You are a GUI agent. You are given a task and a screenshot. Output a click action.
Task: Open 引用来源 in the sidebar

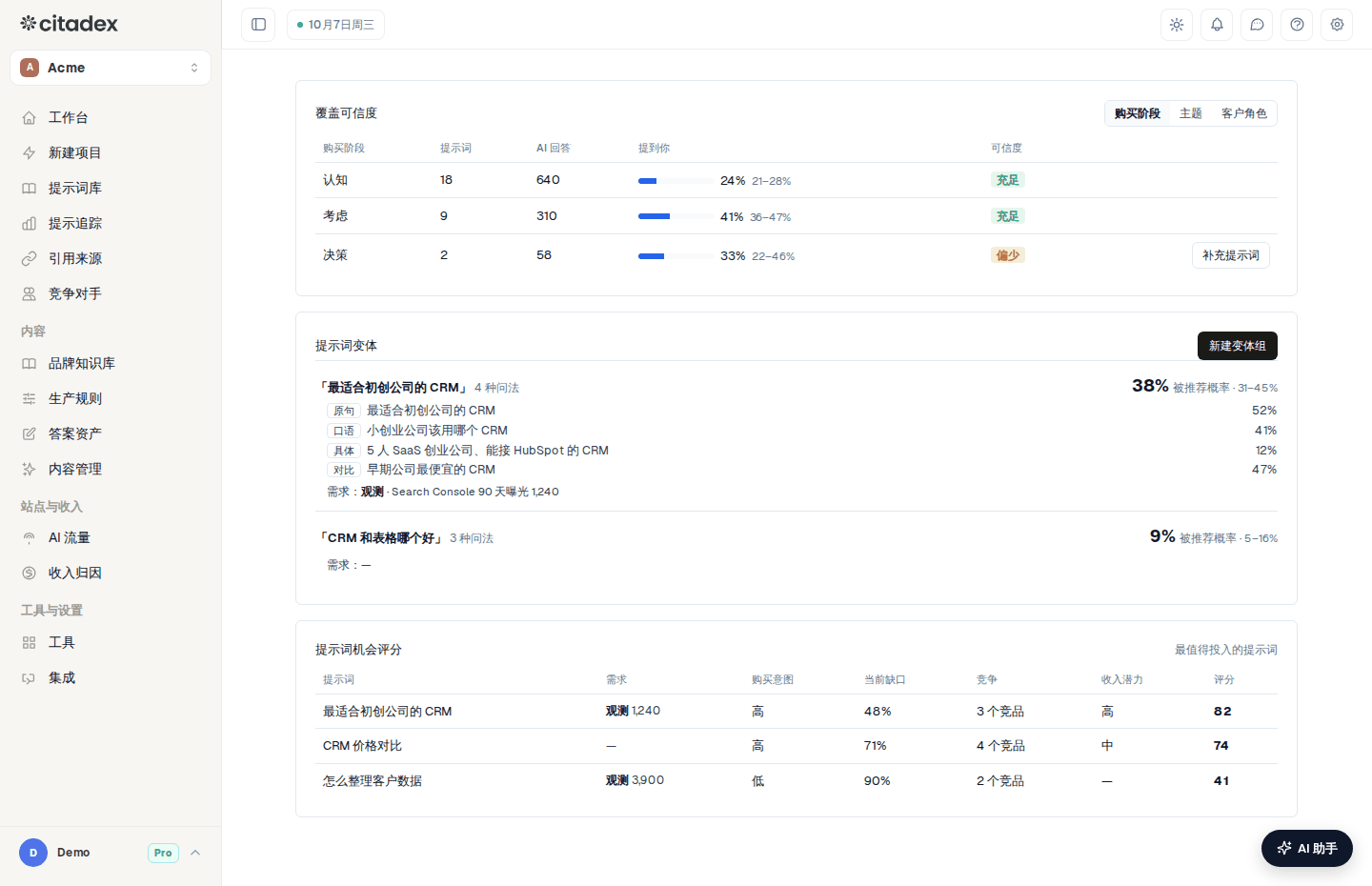pos(111,258)
